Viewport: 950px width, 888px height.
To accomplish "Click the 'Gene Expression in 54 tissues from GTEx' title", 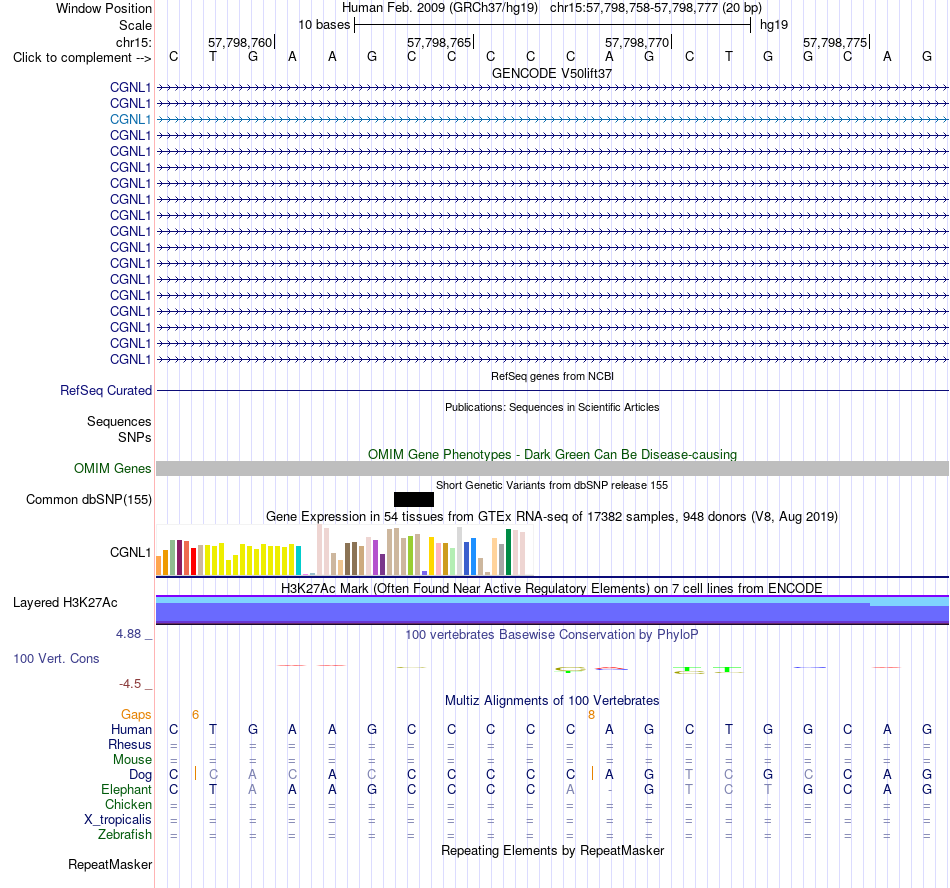I will coord(552,517).
